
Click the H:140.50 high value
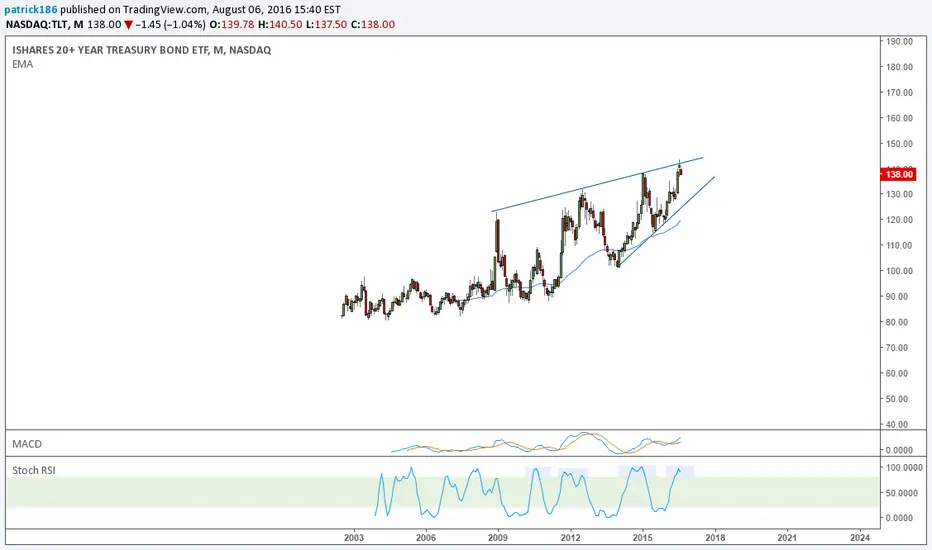(x=280, y=24)
